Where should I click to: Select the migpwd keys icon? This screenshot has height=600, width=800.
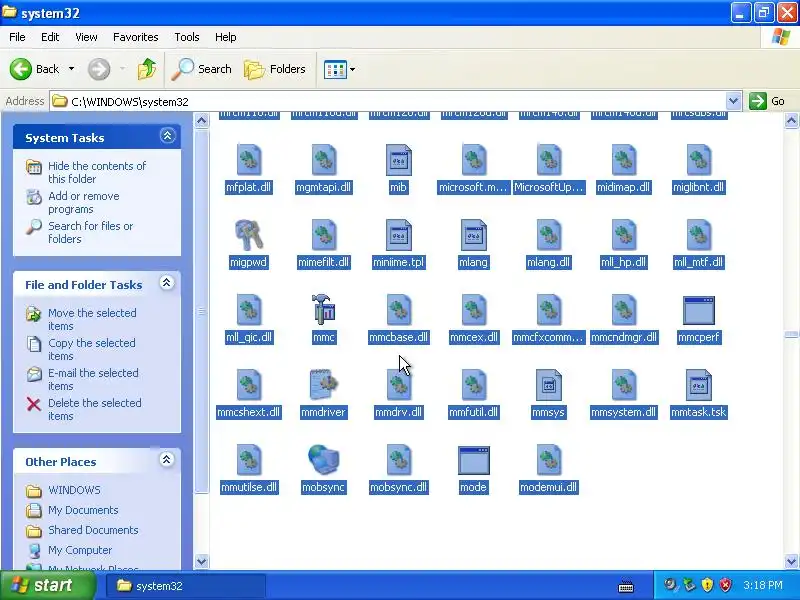pos(248,234)
